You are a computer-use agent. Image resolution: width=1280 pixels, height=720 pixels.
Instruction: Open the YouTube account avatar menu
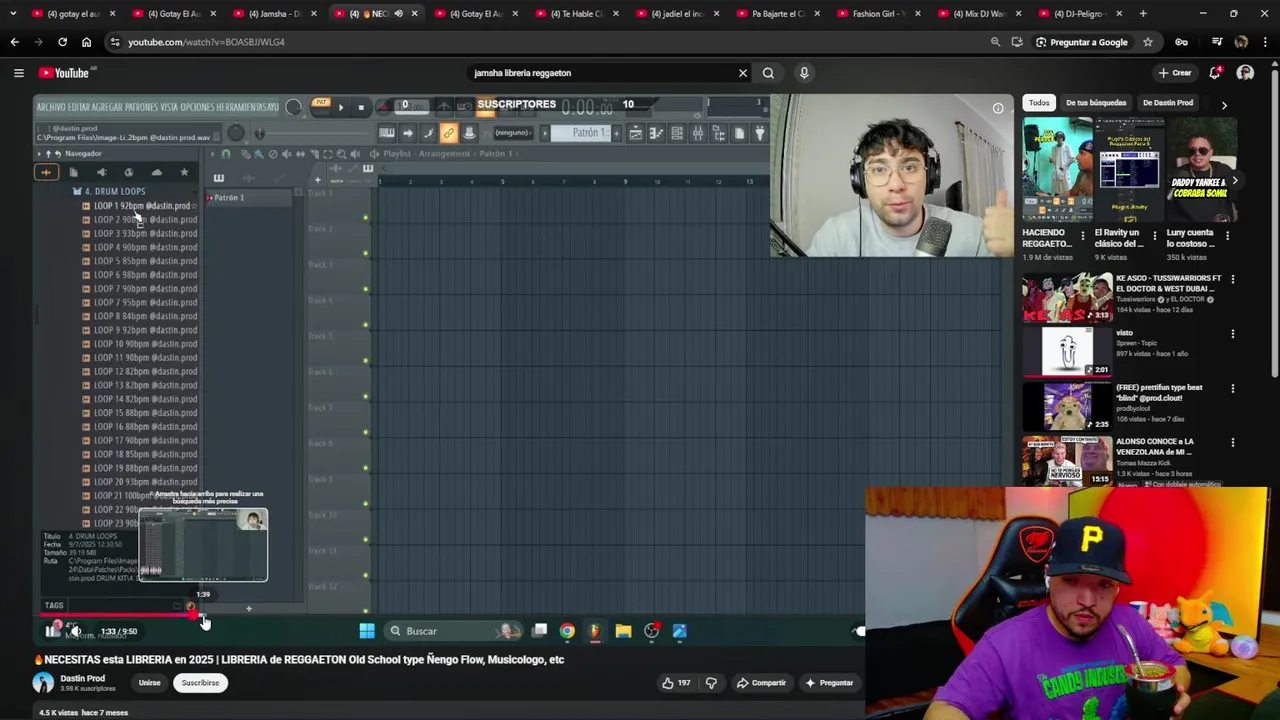tap(1245, 73)
